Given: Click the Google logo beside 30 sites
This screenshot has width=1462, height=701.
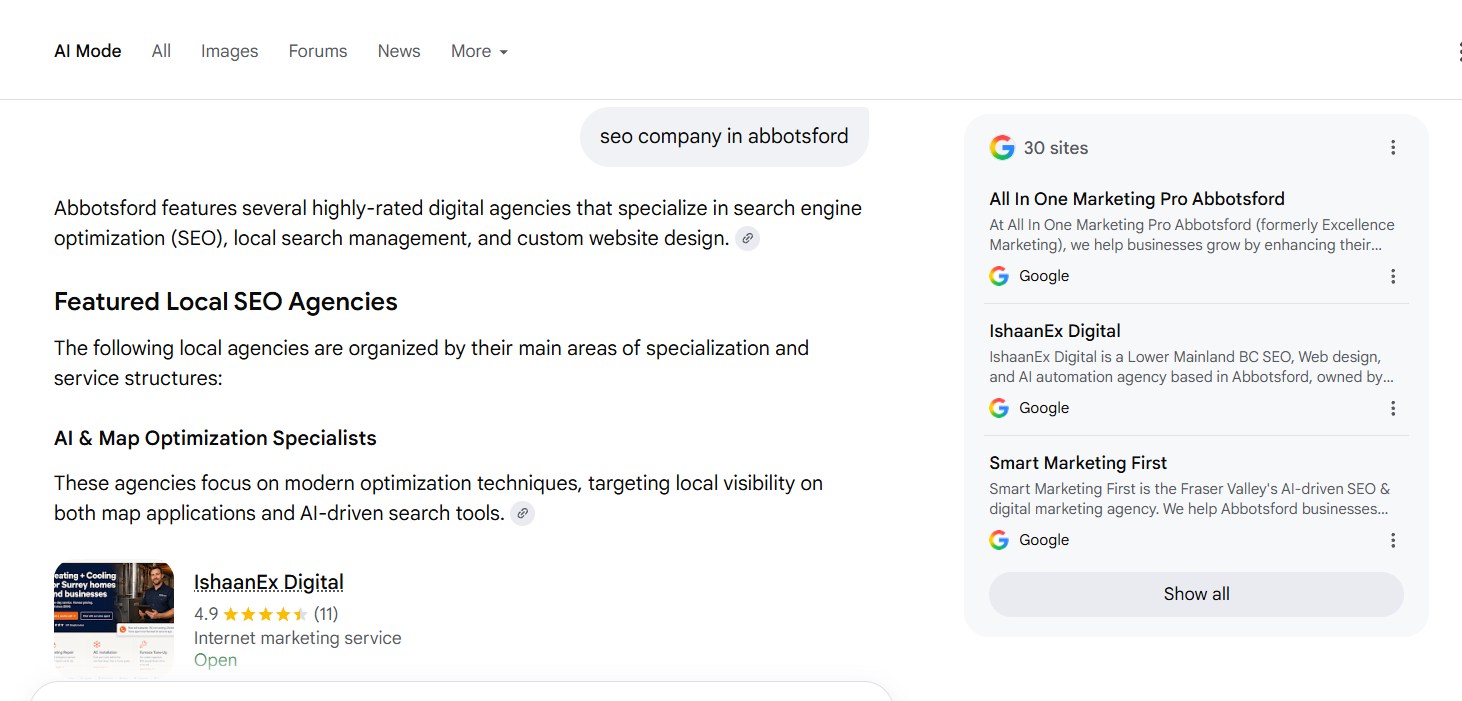Looking at the screenshot, I should (x=1002, y=148).
